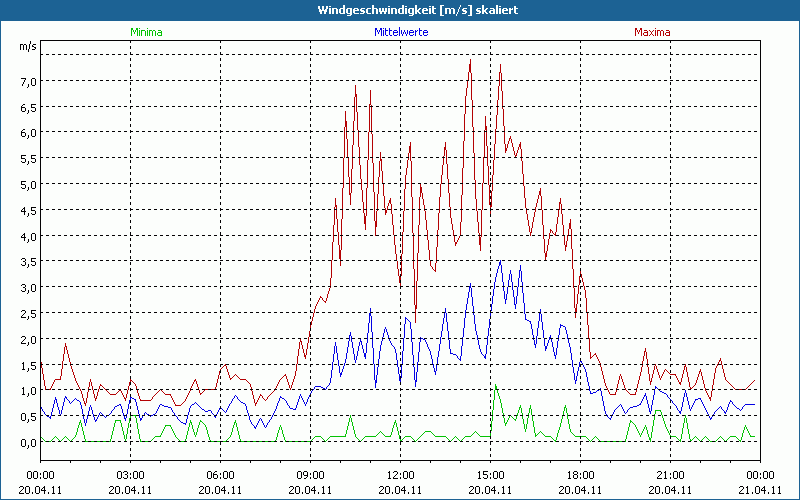
Task: Click the 3,5 y-axis value
Action: point(29,262)
